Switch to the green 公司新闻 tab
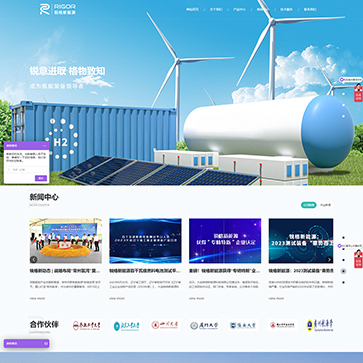Screen dimensions: 363x363 pyautogui.click(x=308, y=205)
